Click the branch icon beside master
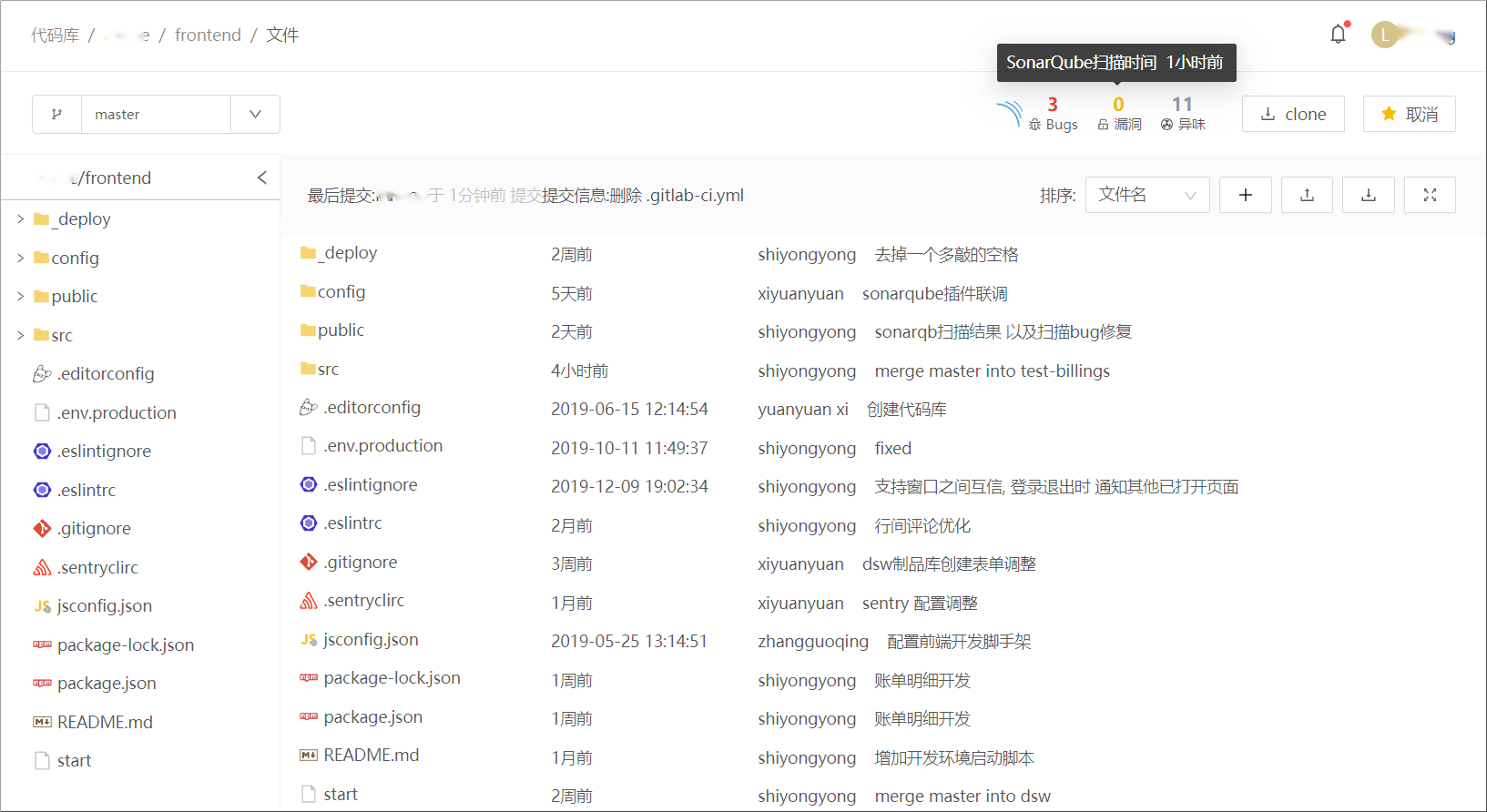Viewport: 1487px width, 812px height. (57, 115)
